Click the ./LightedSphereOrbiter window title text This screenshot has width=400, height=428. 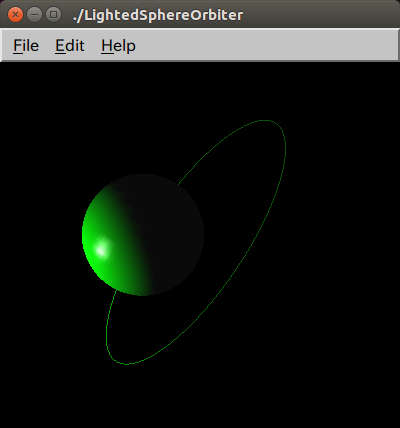(158, 15)
